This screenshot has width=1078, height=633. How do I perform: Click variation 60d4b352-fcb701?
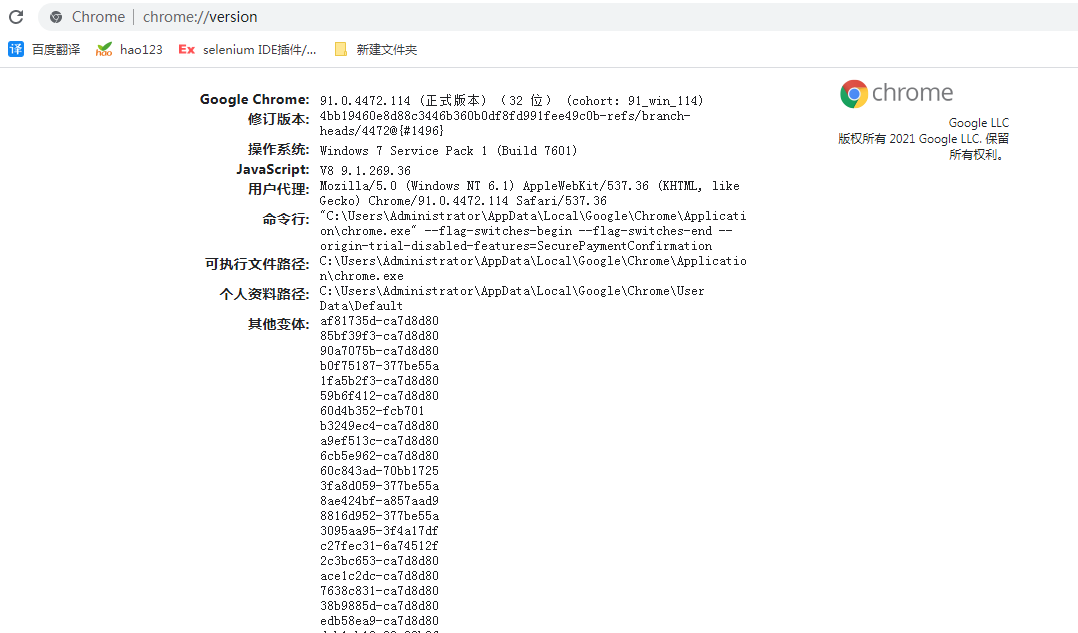tap(372, 411)
